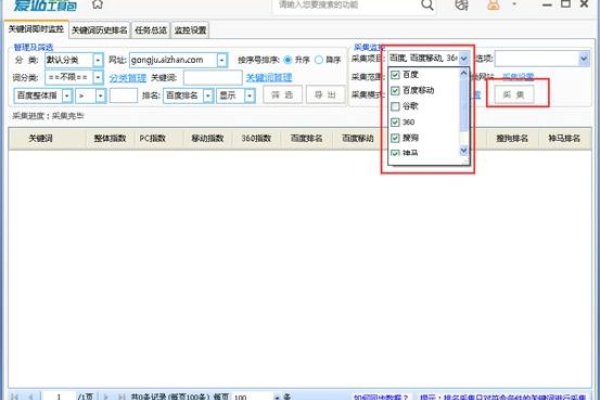Check the 谷歌 checkbox

click(x=395, y=106)
